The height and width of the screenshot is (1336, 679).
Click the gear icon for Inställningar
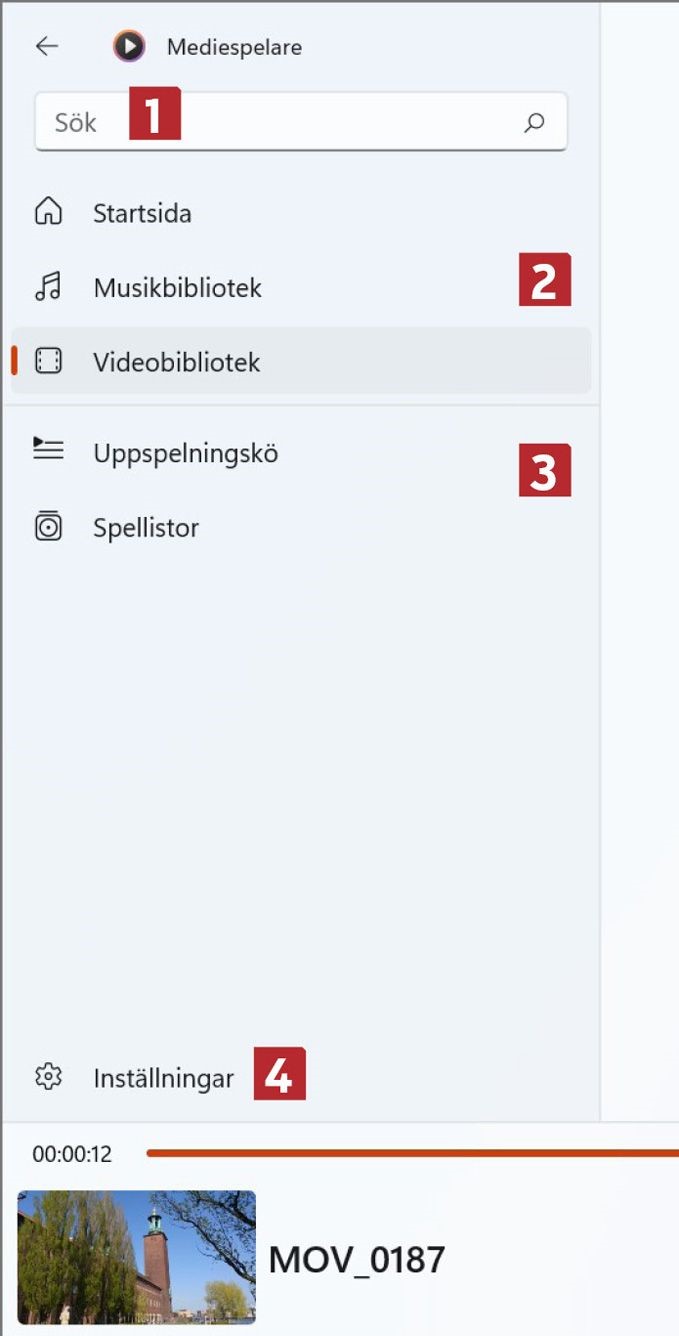click(x=48, y=1077)
